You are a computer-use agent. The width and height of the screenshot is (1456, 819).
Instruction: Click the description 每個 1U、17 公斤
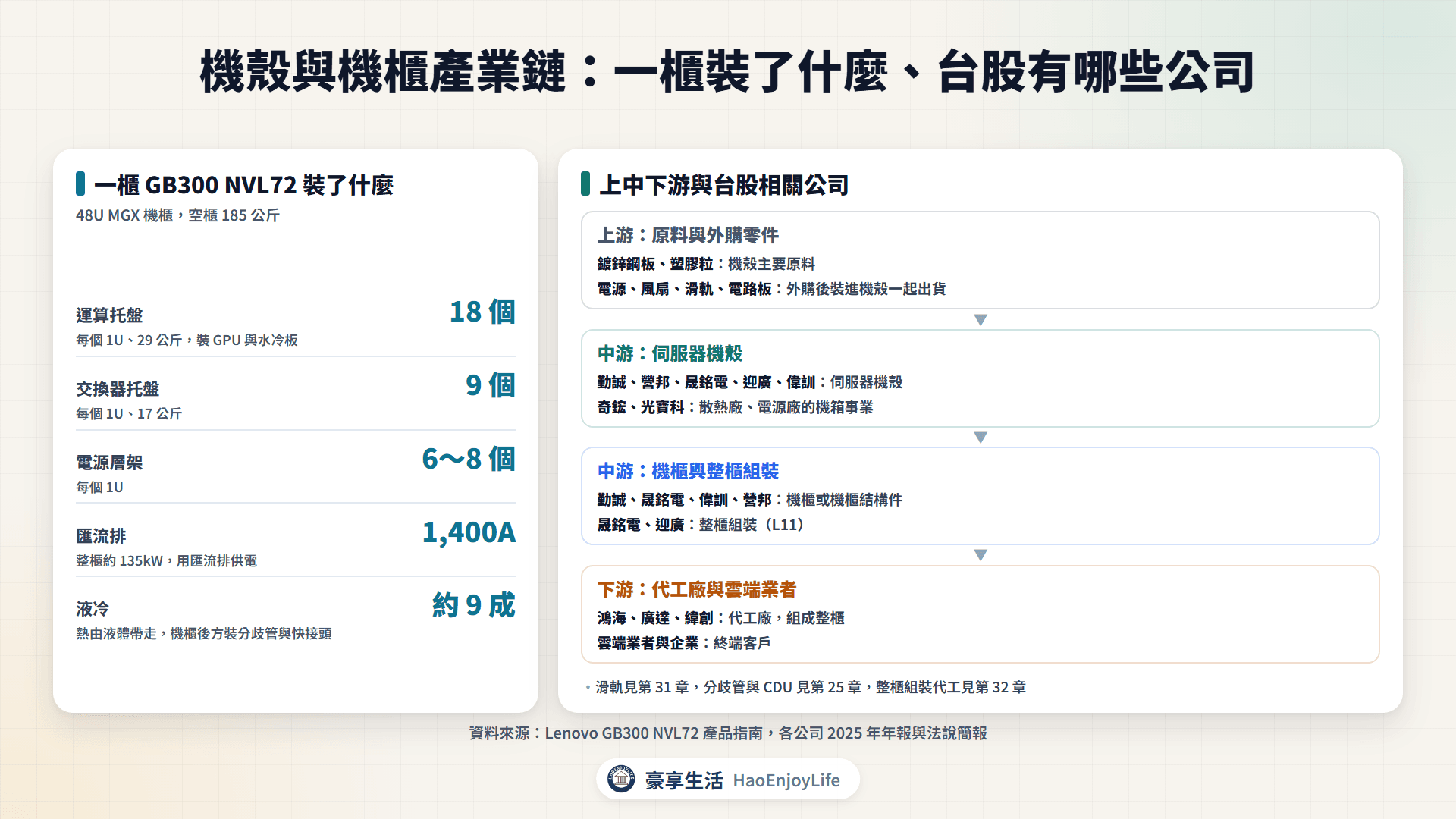coord(129,414)
